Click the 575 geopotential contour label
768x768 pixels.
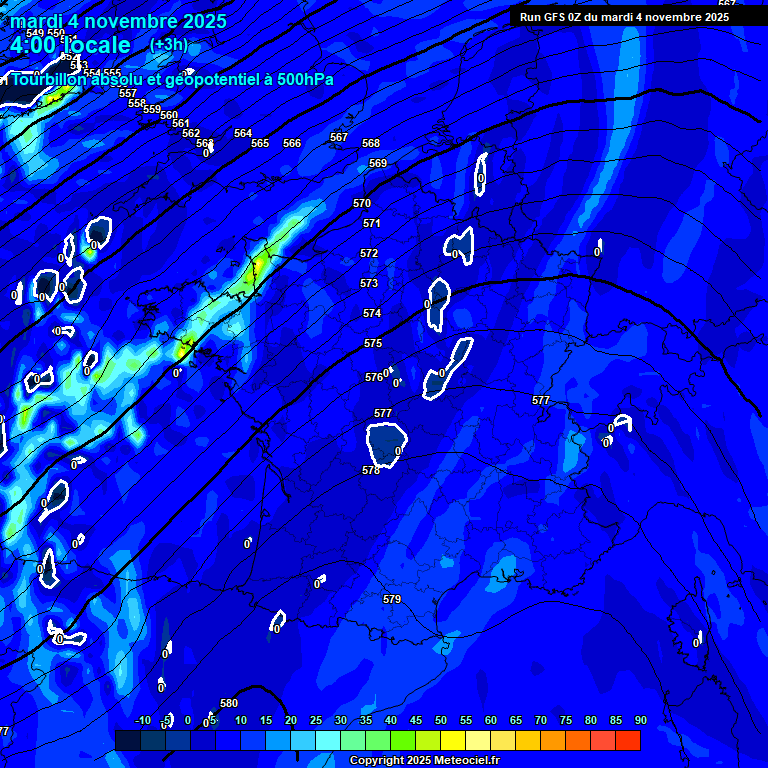tap(373, 343)
